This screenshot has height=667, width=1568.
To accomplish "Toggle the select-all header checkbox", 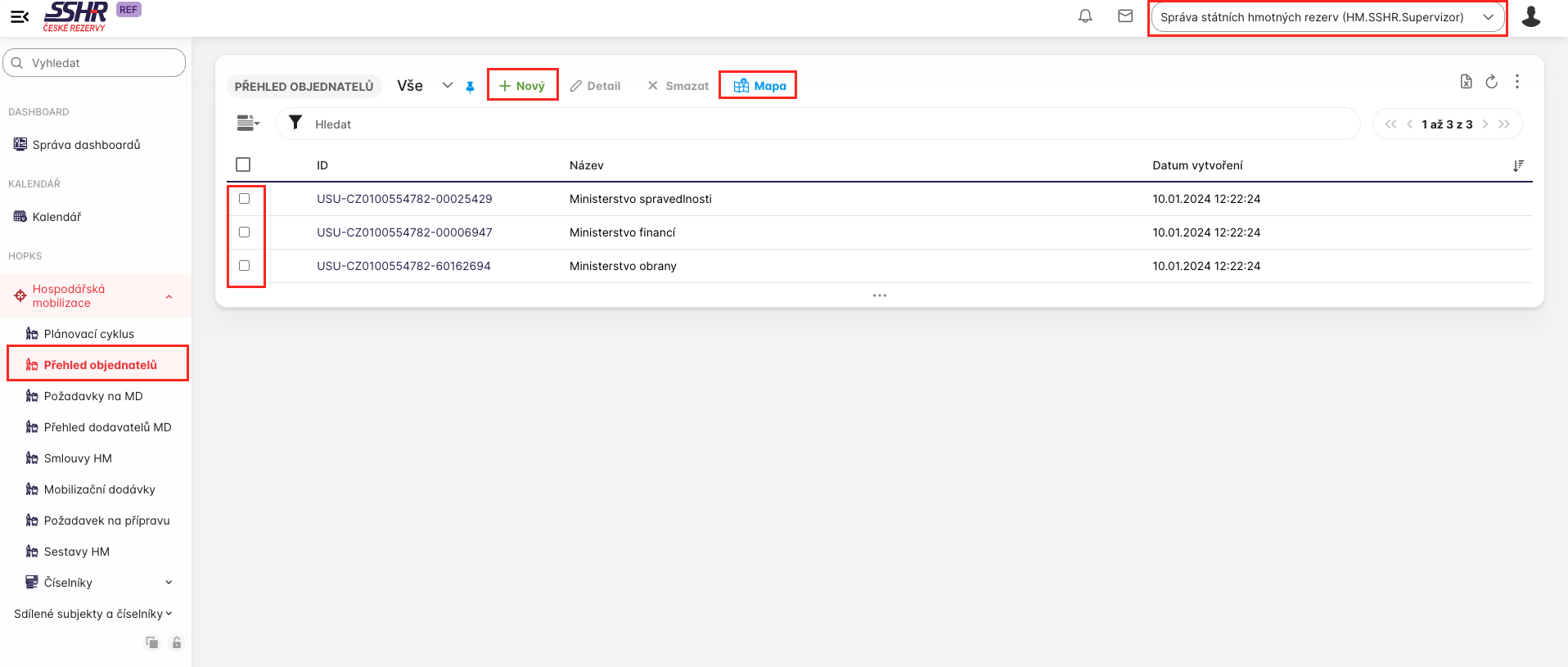I will pos(243,164).
